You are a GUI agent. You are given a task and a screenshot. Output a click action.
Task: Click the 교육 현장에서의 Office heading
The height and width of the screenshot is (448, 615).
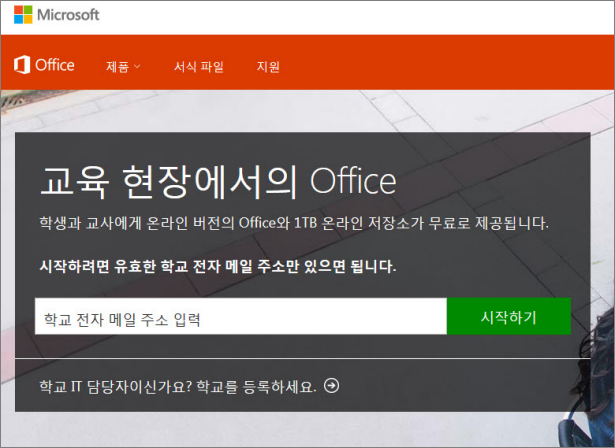tap(218, 181)
